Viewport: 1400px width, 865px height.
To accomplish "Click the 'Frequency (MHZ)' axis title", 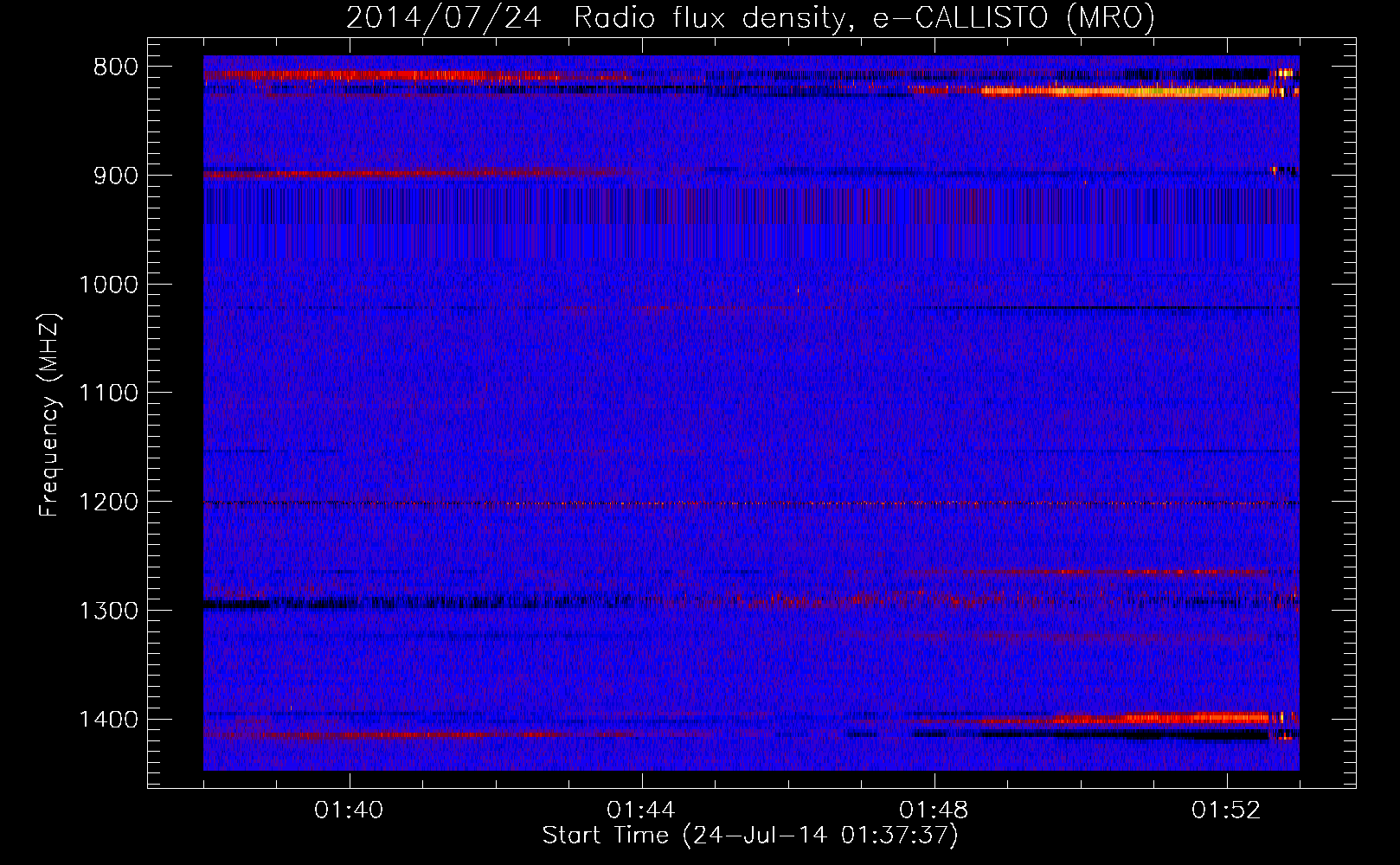I will tap(50, 415).
